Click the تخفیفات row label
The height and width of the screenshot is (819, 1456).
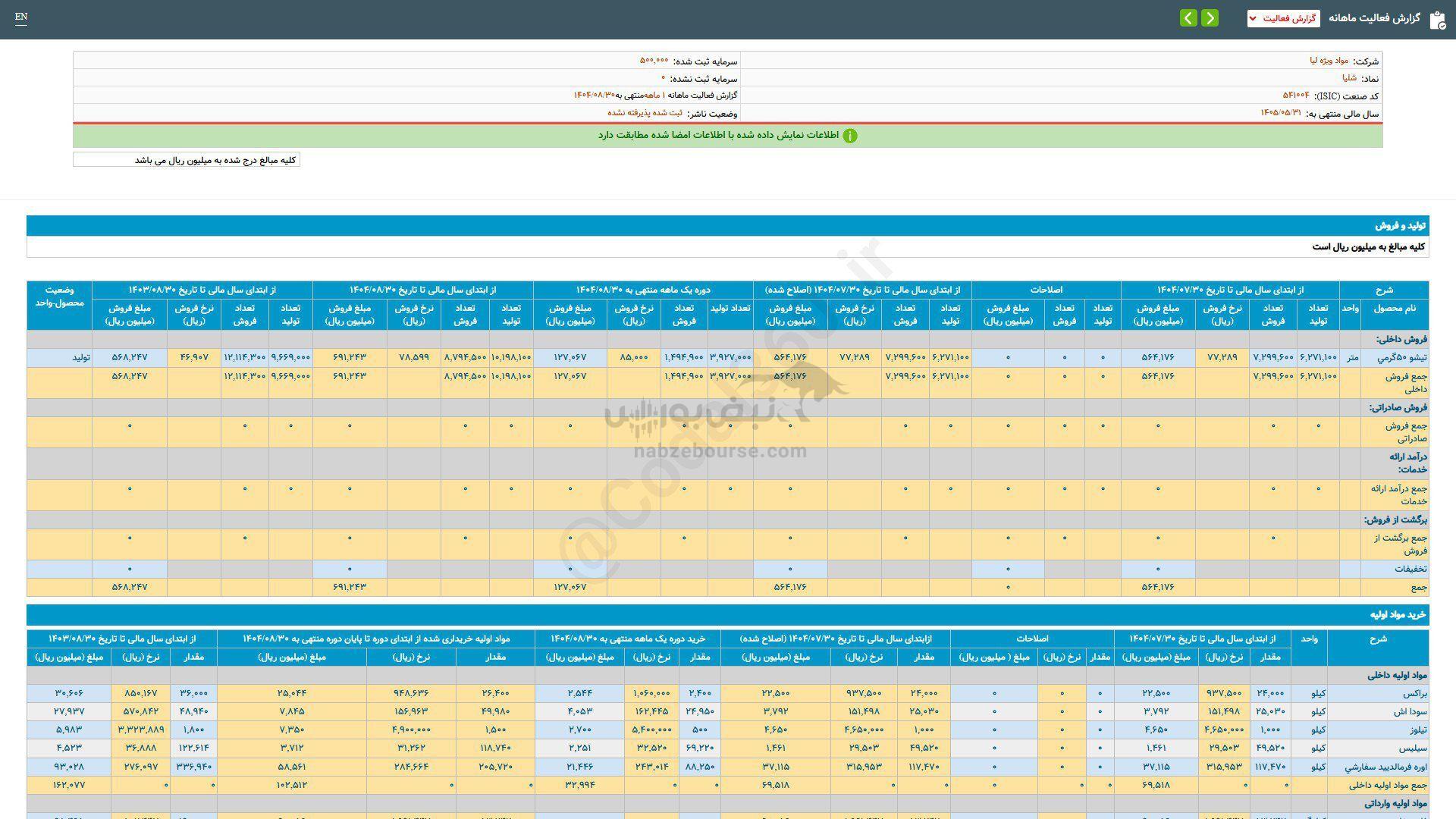[1410, 569]
